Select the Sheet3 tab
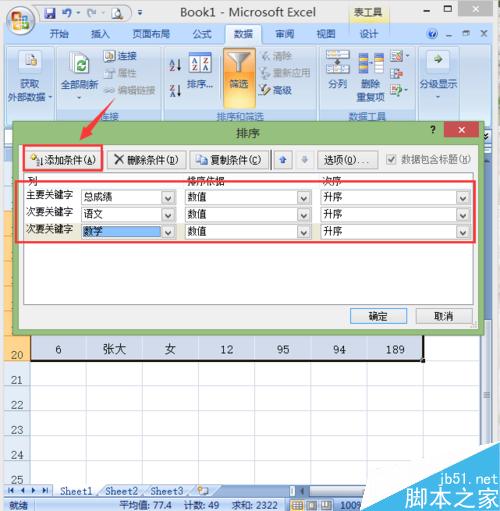 point(167,491)
